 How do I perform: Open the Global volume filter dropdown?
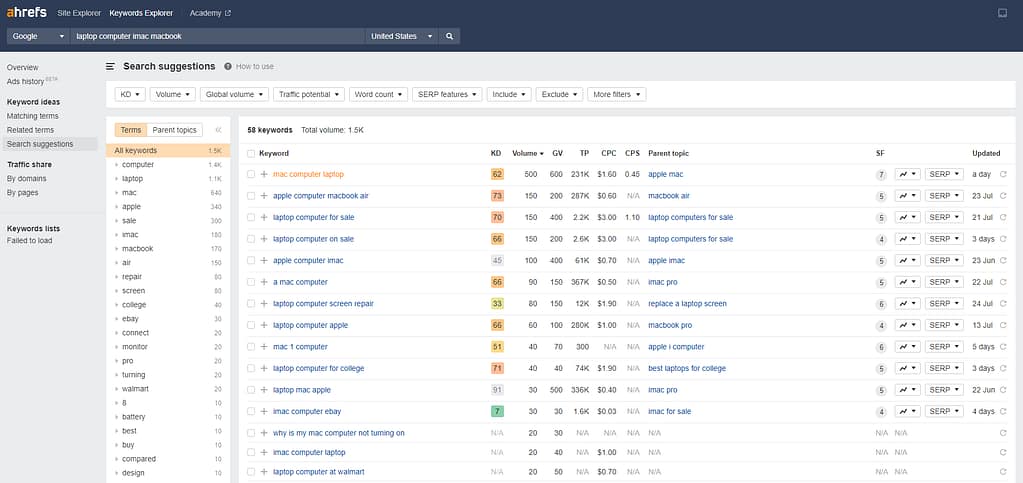[235, 95]
